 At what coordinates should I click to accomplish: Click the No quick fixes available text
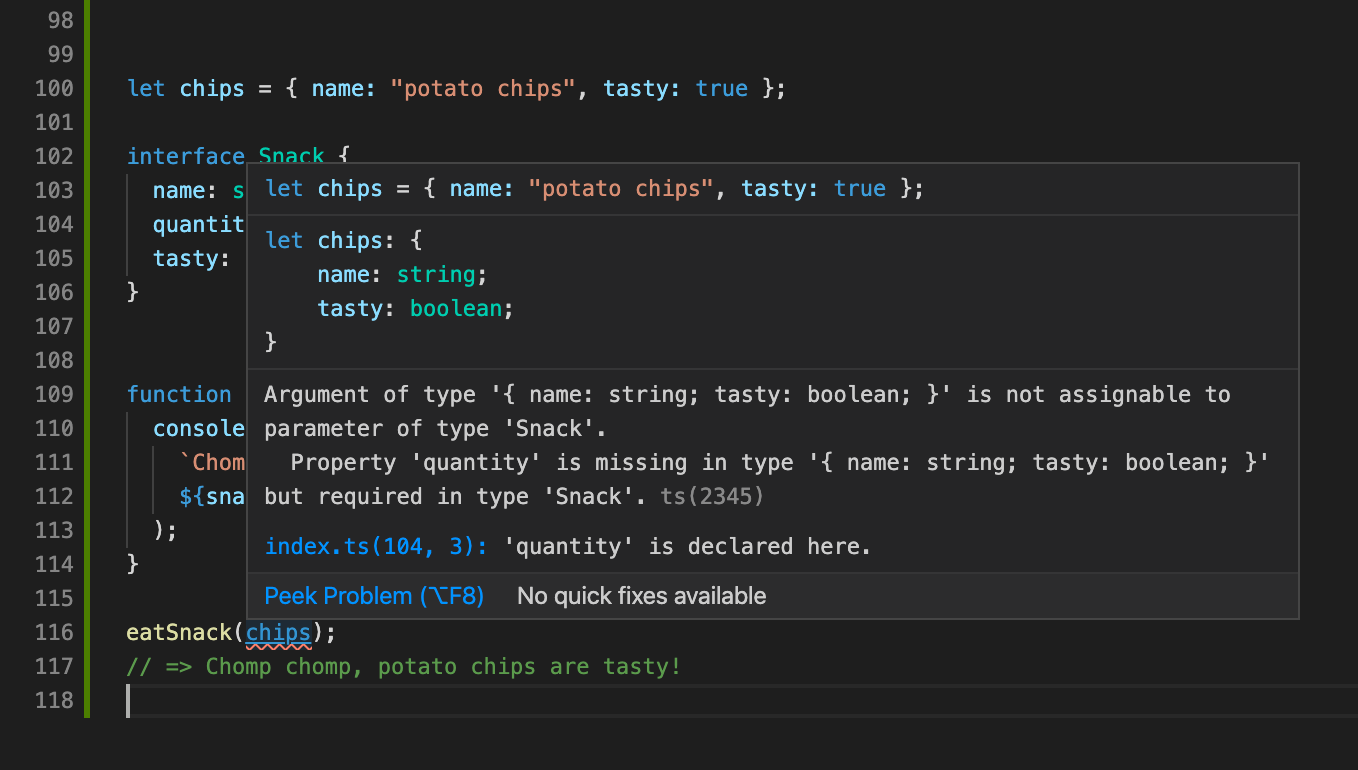[640, 595]
